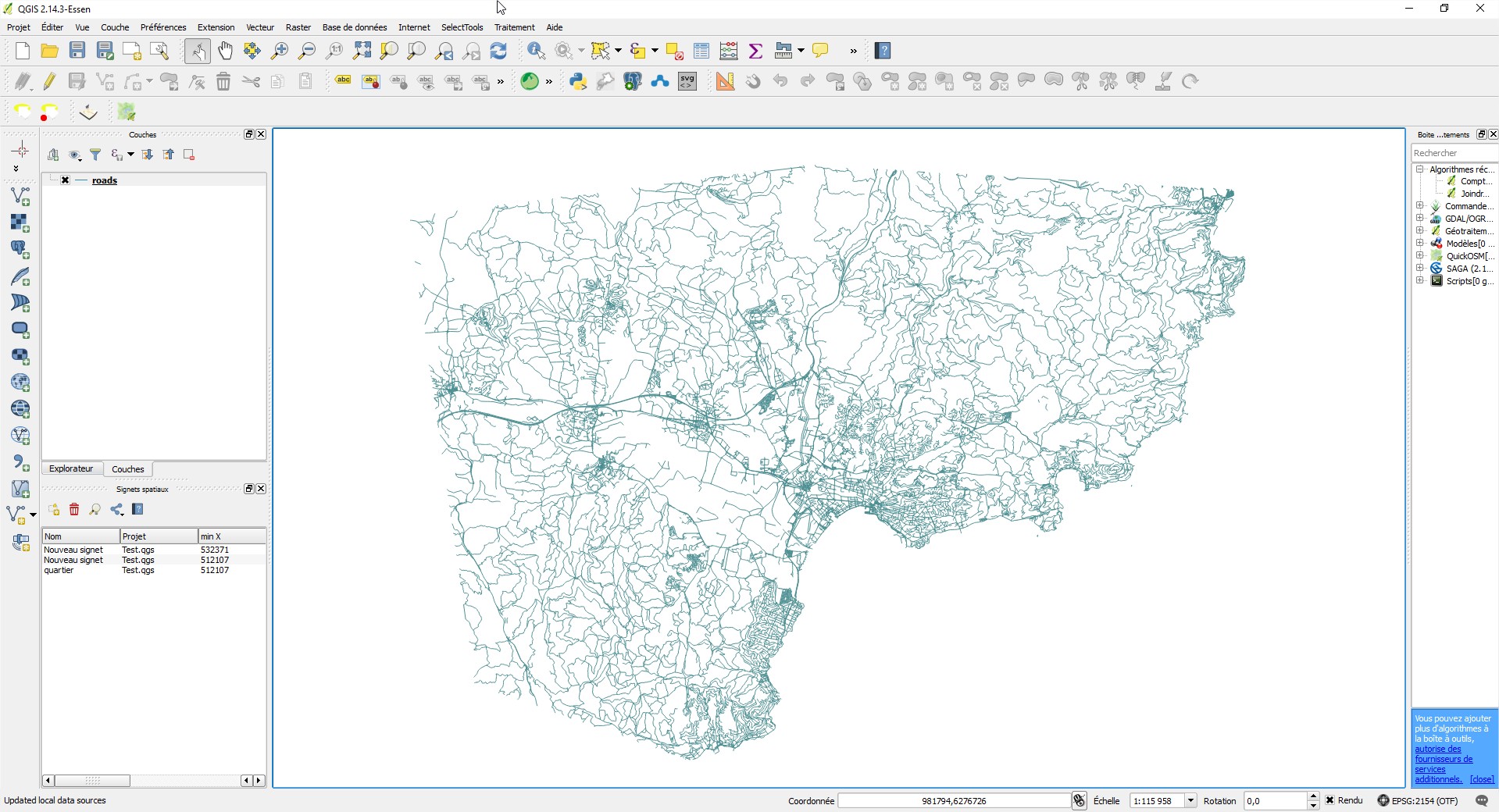The height and width of the screenshot is (812, 1499).
Task: Toggle visibility of the roads layer
Action: click(66, 180)
